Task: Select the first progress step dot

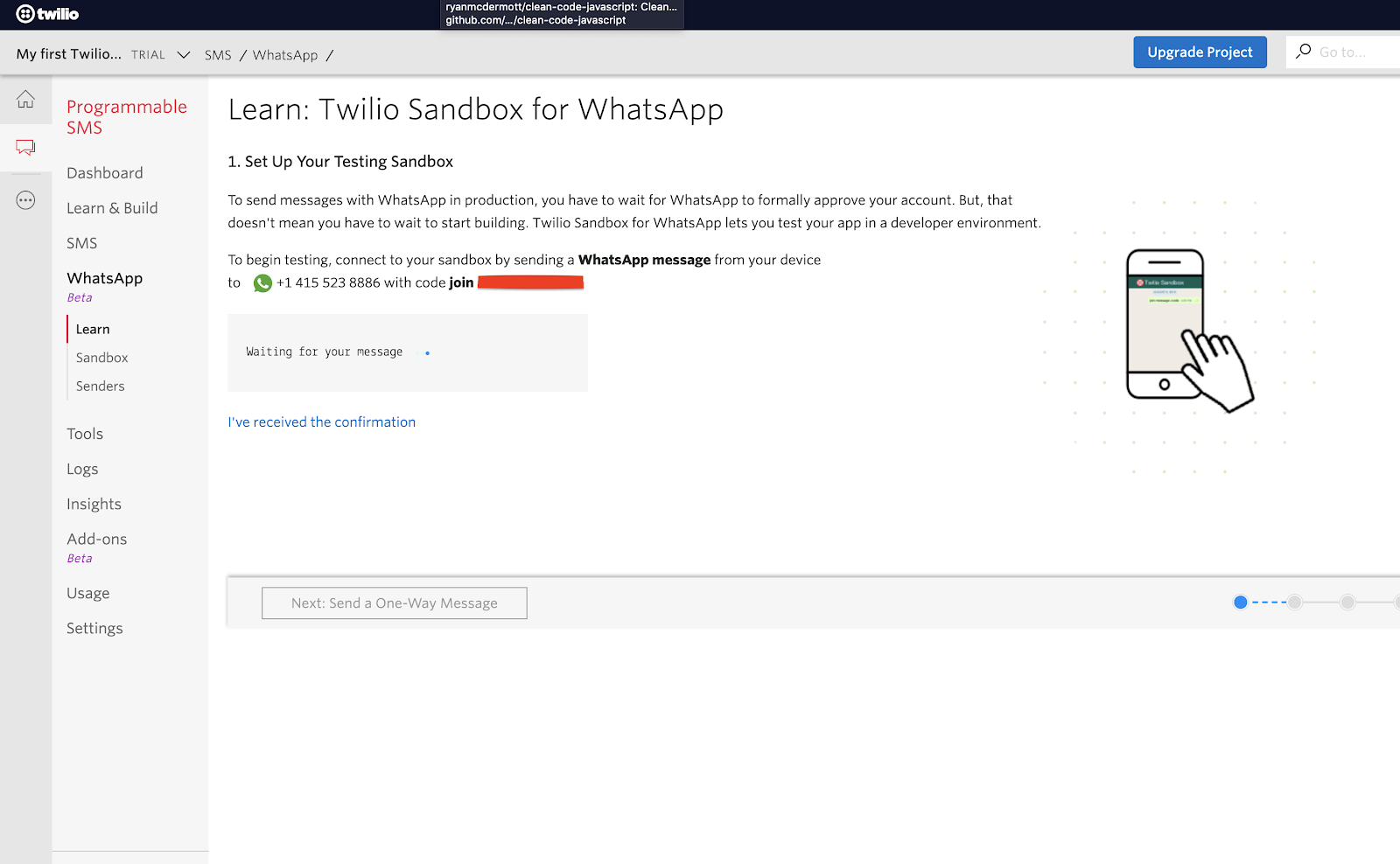Action: (x=1240, y=603)
